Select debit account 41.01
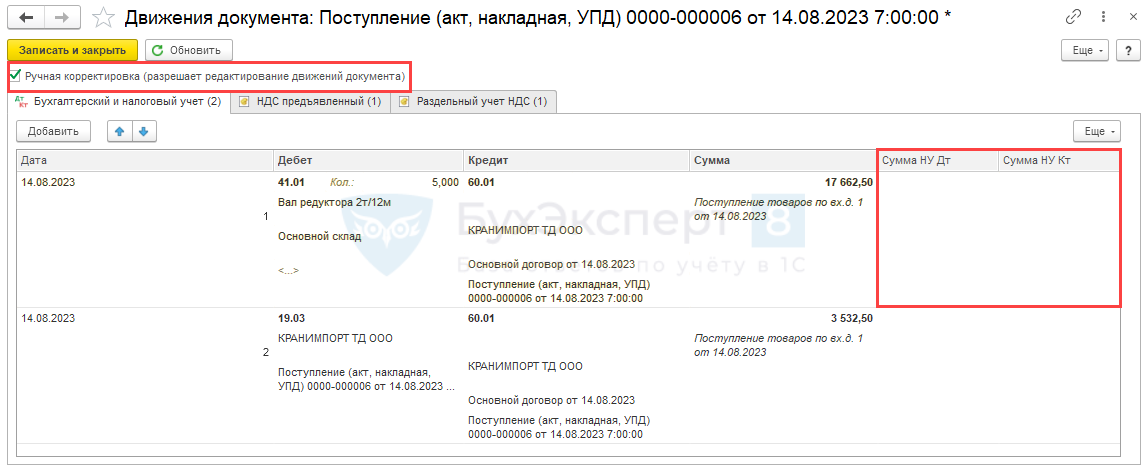Screen dimensions: 1147x470 [291, 182]
